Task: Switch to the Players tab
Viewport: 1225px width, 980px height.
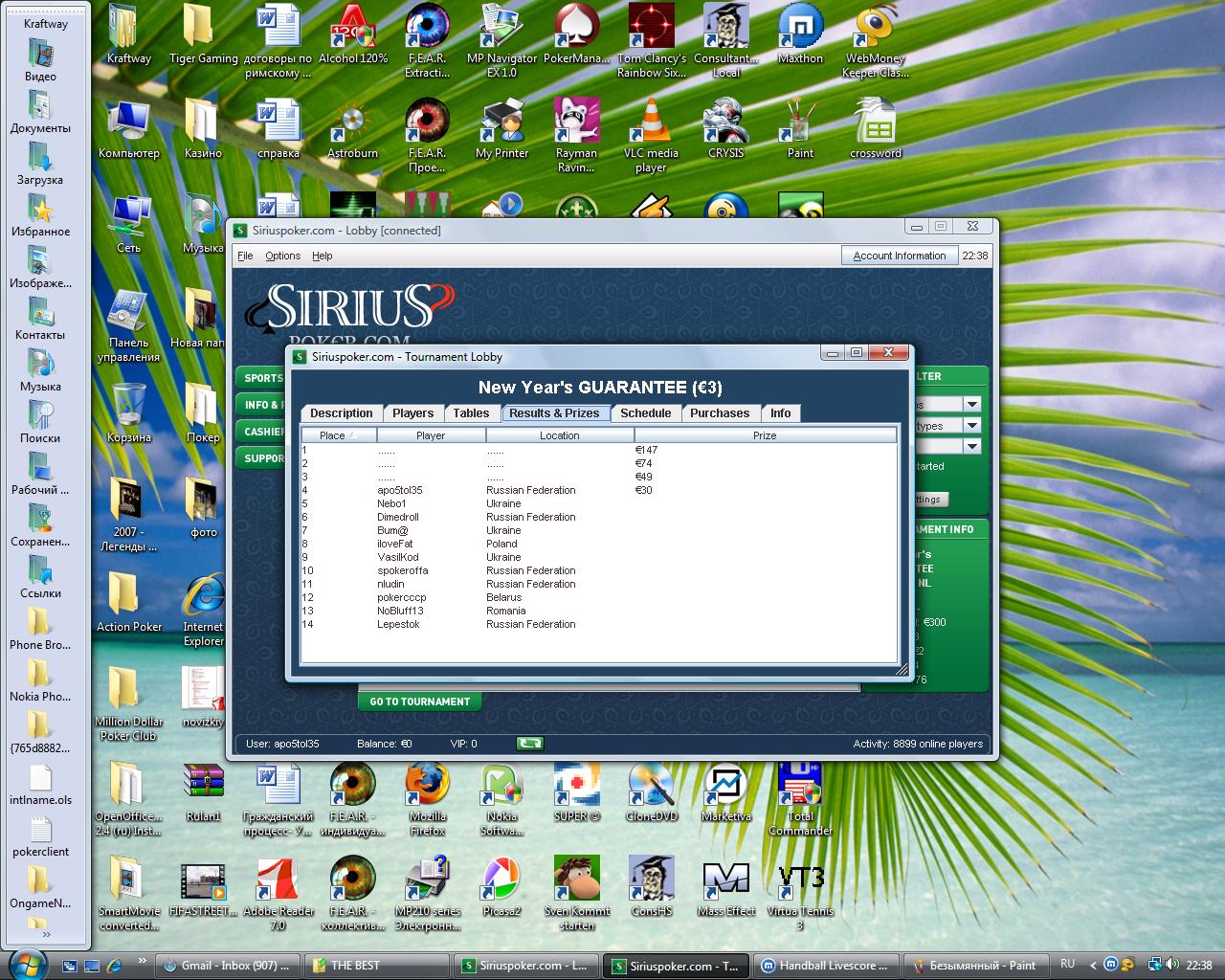Action: 412,413
